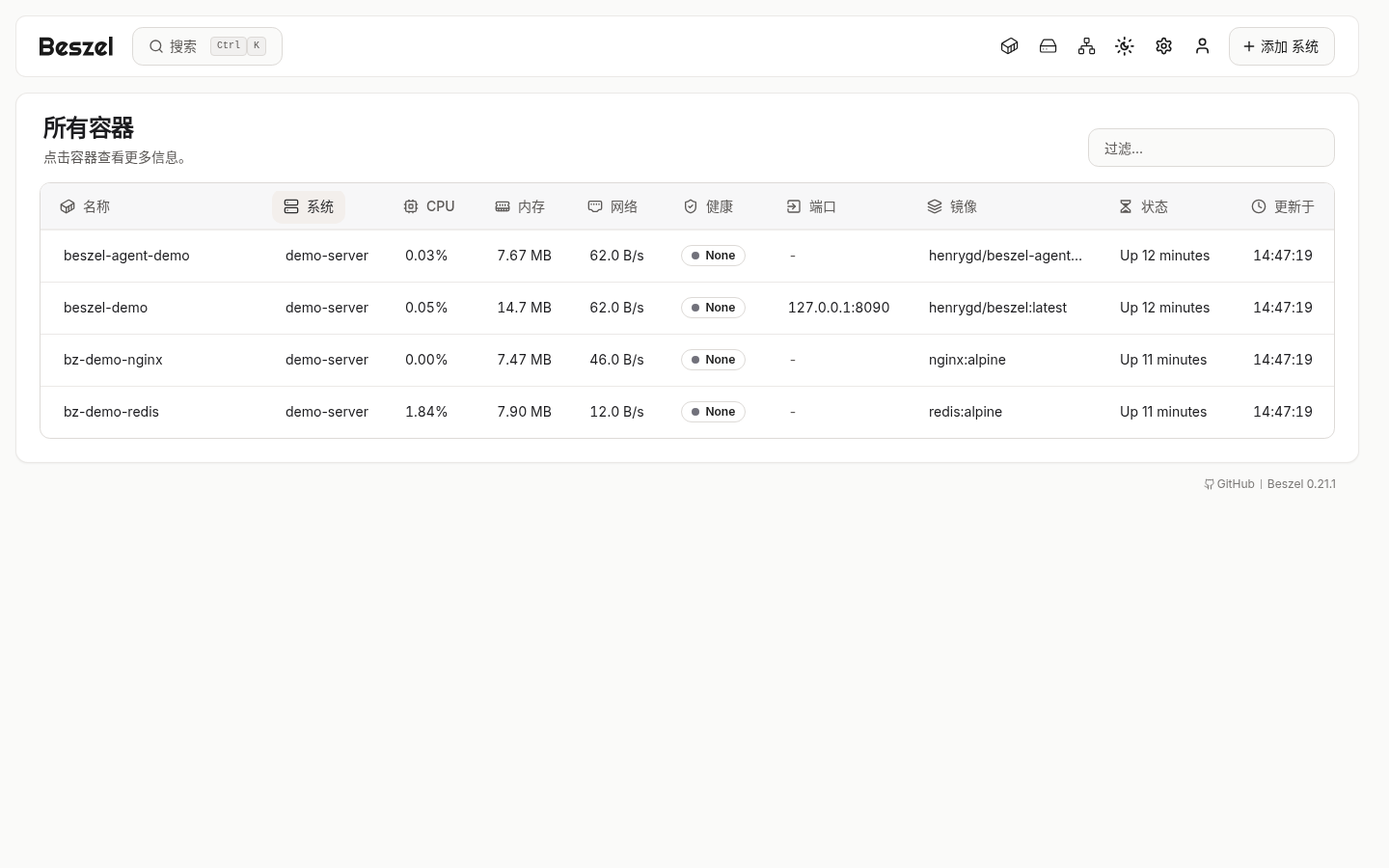Click demo-server cell in bz-demo-nginx row
This screenshot has width=1389, height=868.
(x=327, y=360)
